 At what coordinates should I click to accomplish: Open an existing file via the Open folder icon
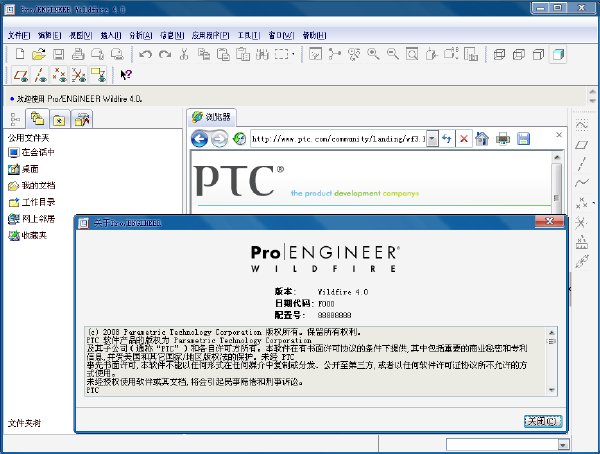pos(39,54)
